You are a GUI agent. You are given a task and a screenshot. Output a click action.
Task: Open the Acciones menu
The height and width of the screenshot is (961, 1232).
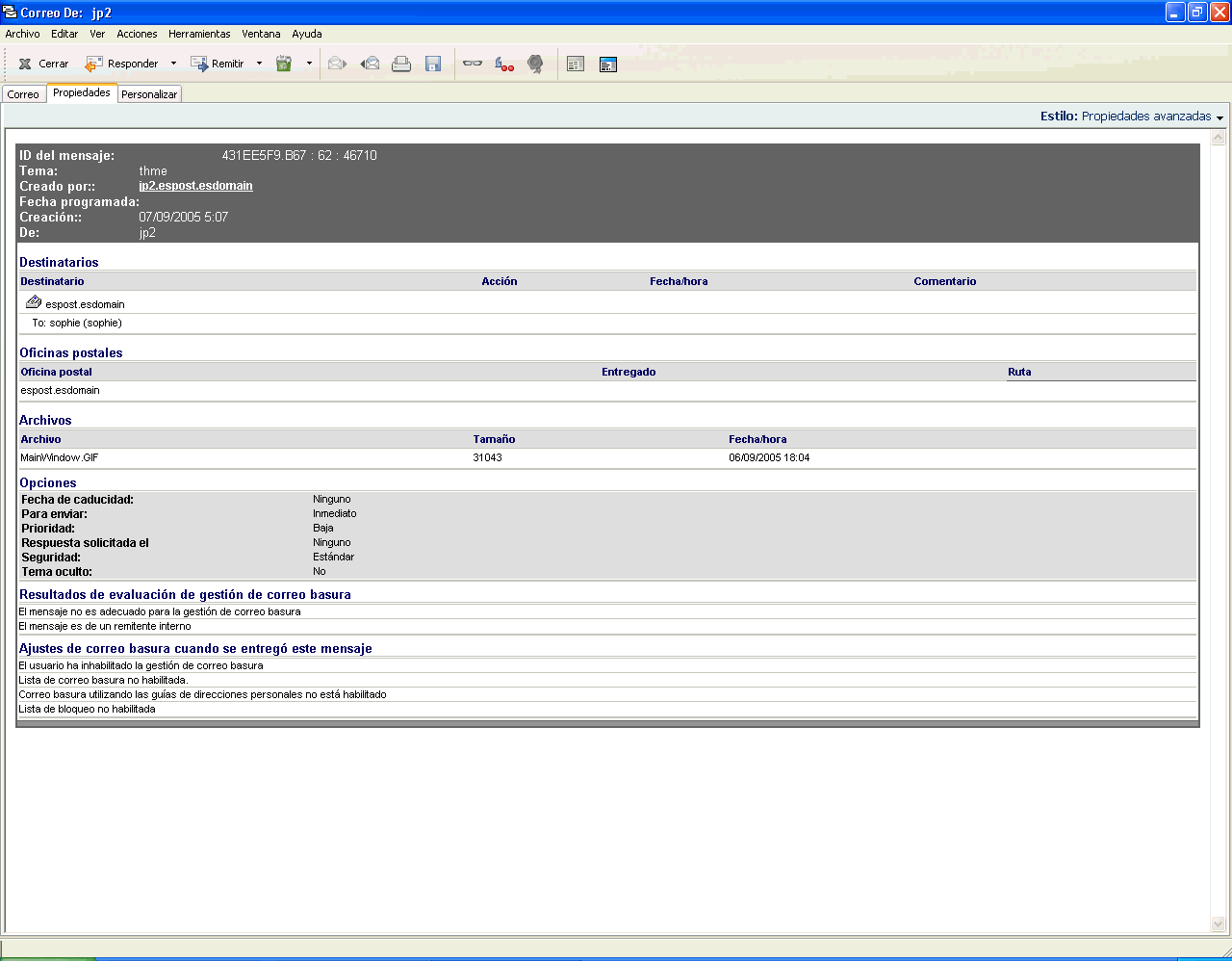tap(137, 34)
